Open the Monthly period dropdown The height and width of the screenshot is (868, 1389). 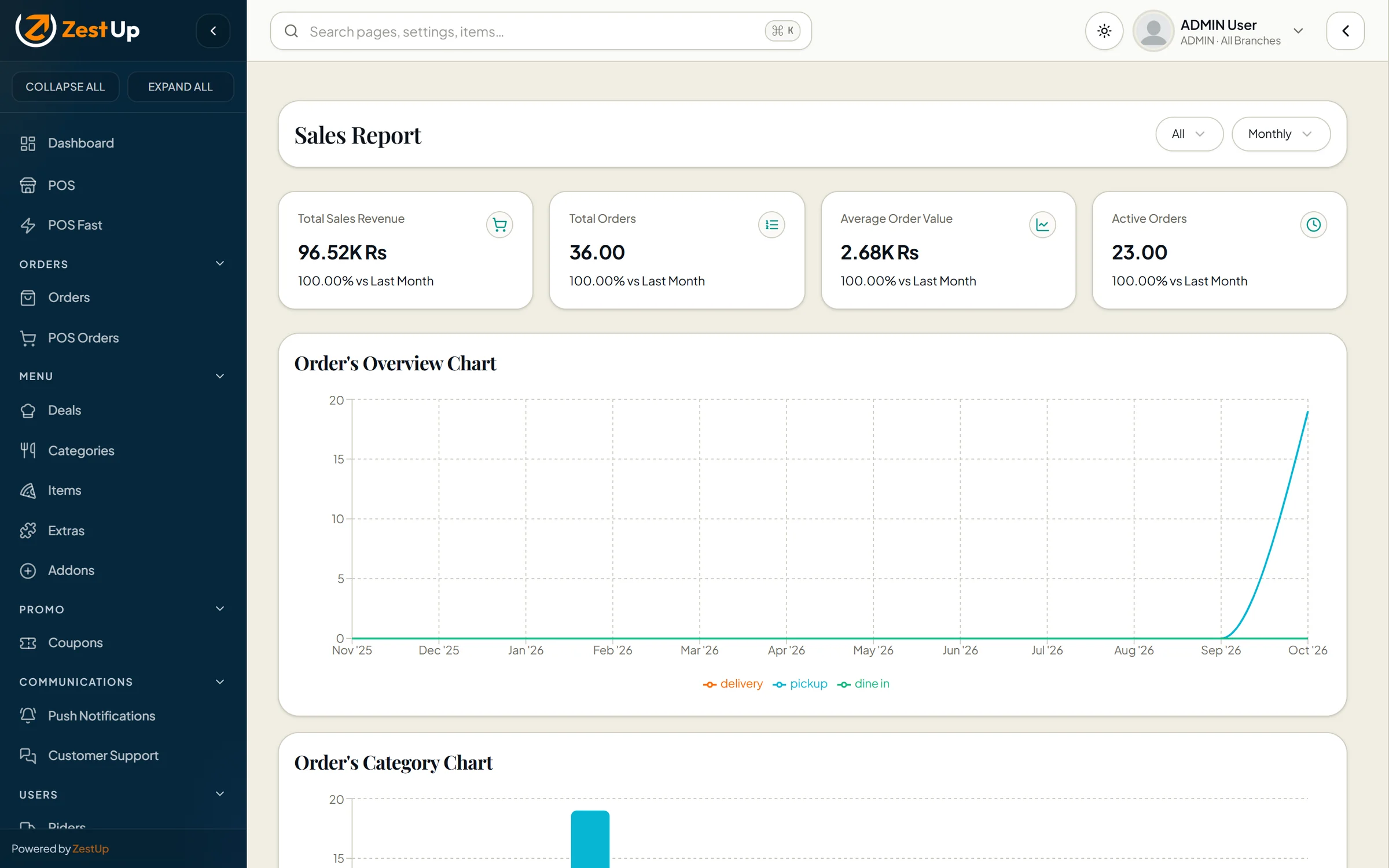point(1280,134)
